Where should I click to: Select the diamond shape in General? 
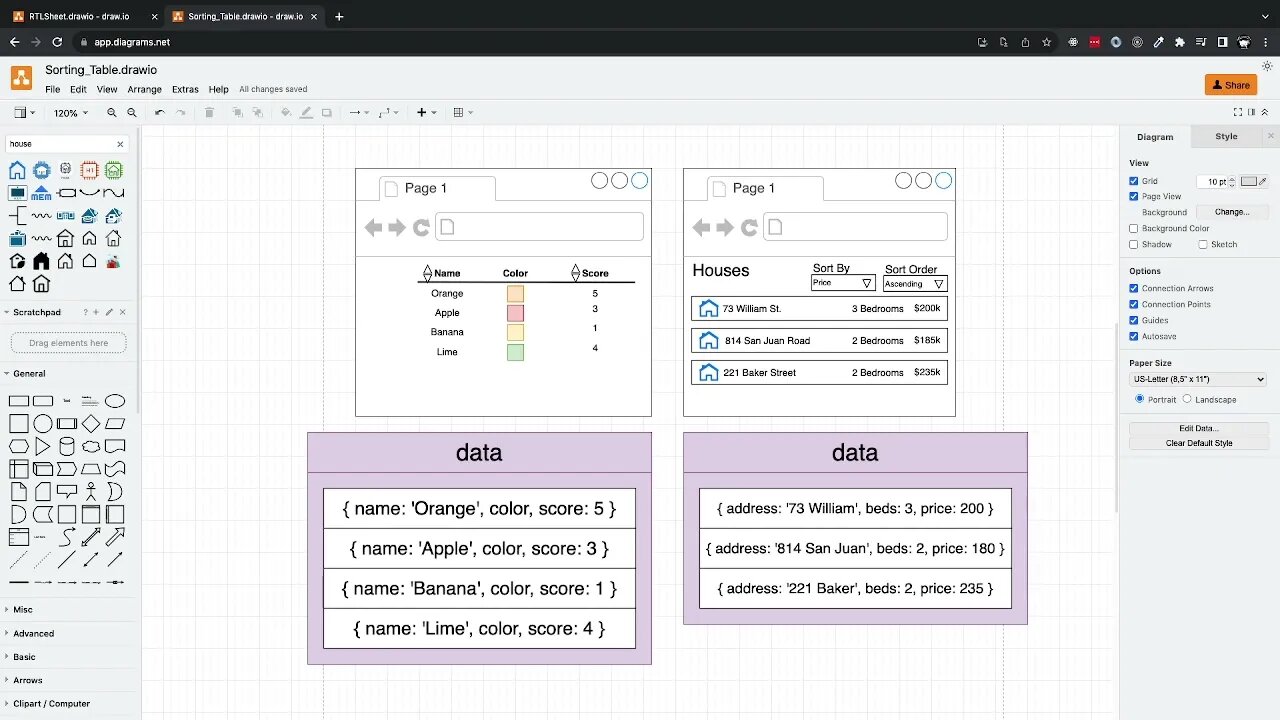(x=91, y=423)
